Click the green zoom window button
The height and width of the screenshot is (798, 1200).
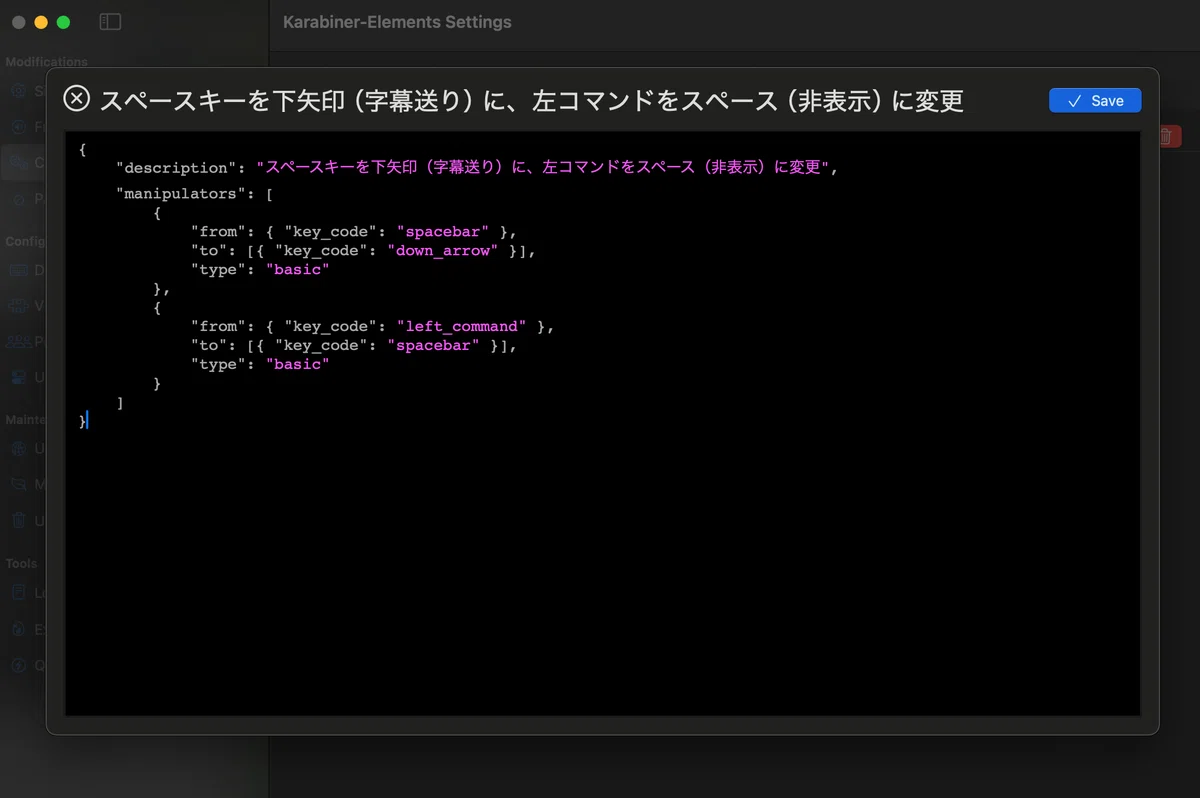pos(63,22)
